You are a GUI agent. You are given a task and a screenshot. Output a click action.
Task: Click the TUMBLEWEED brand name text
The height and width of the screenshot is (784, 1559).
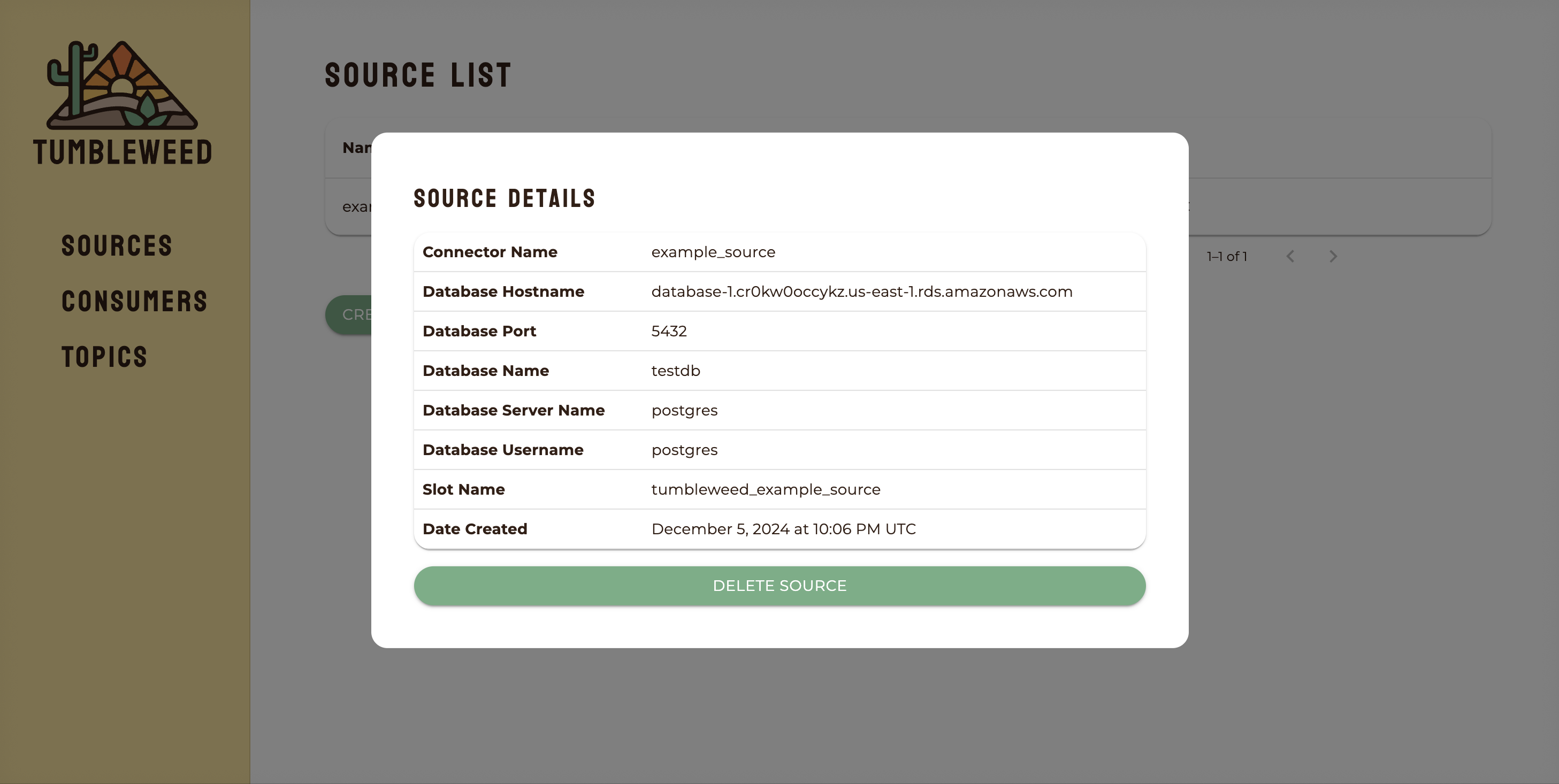pyautogui.click(x=123, y=152)
